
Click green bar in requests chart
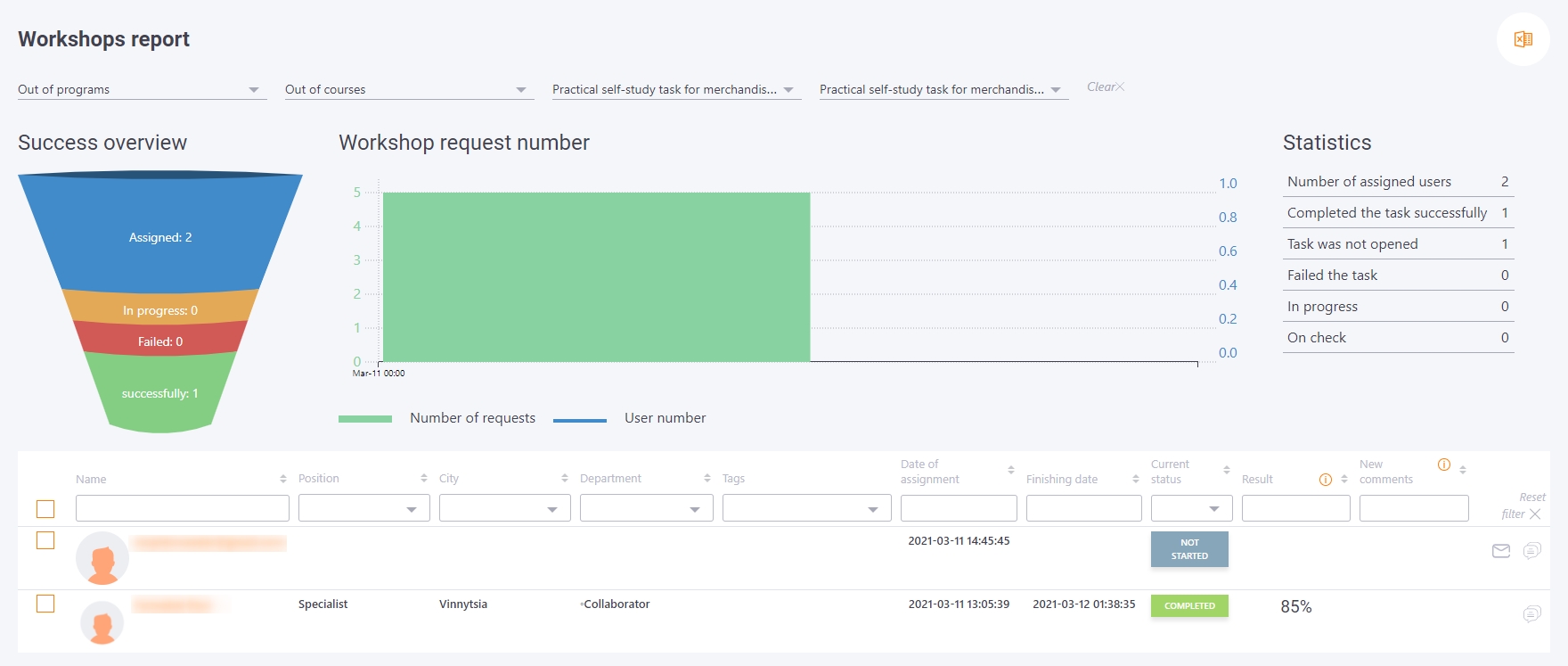[596, 276]
